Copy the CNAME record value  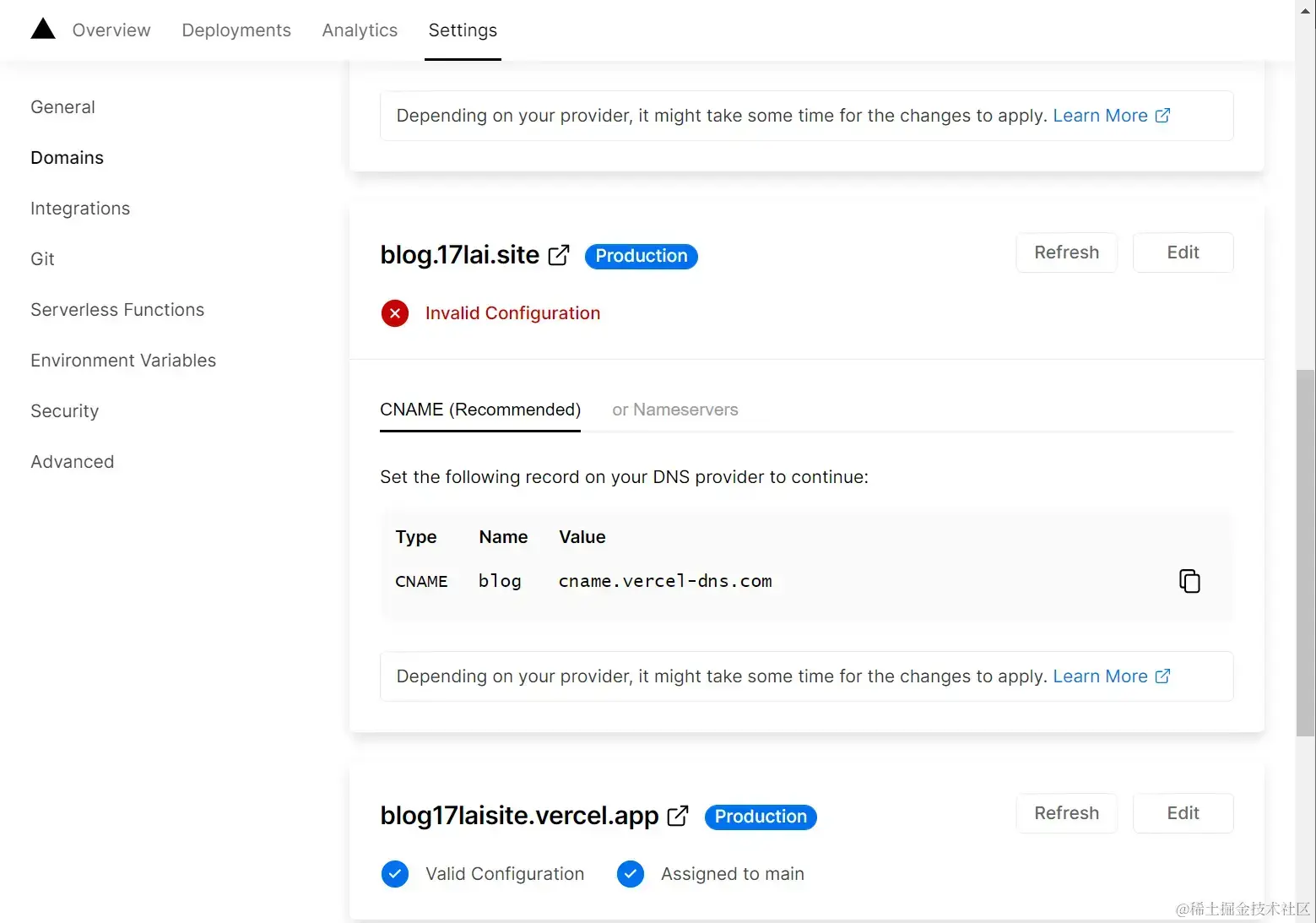(1189, 581)
